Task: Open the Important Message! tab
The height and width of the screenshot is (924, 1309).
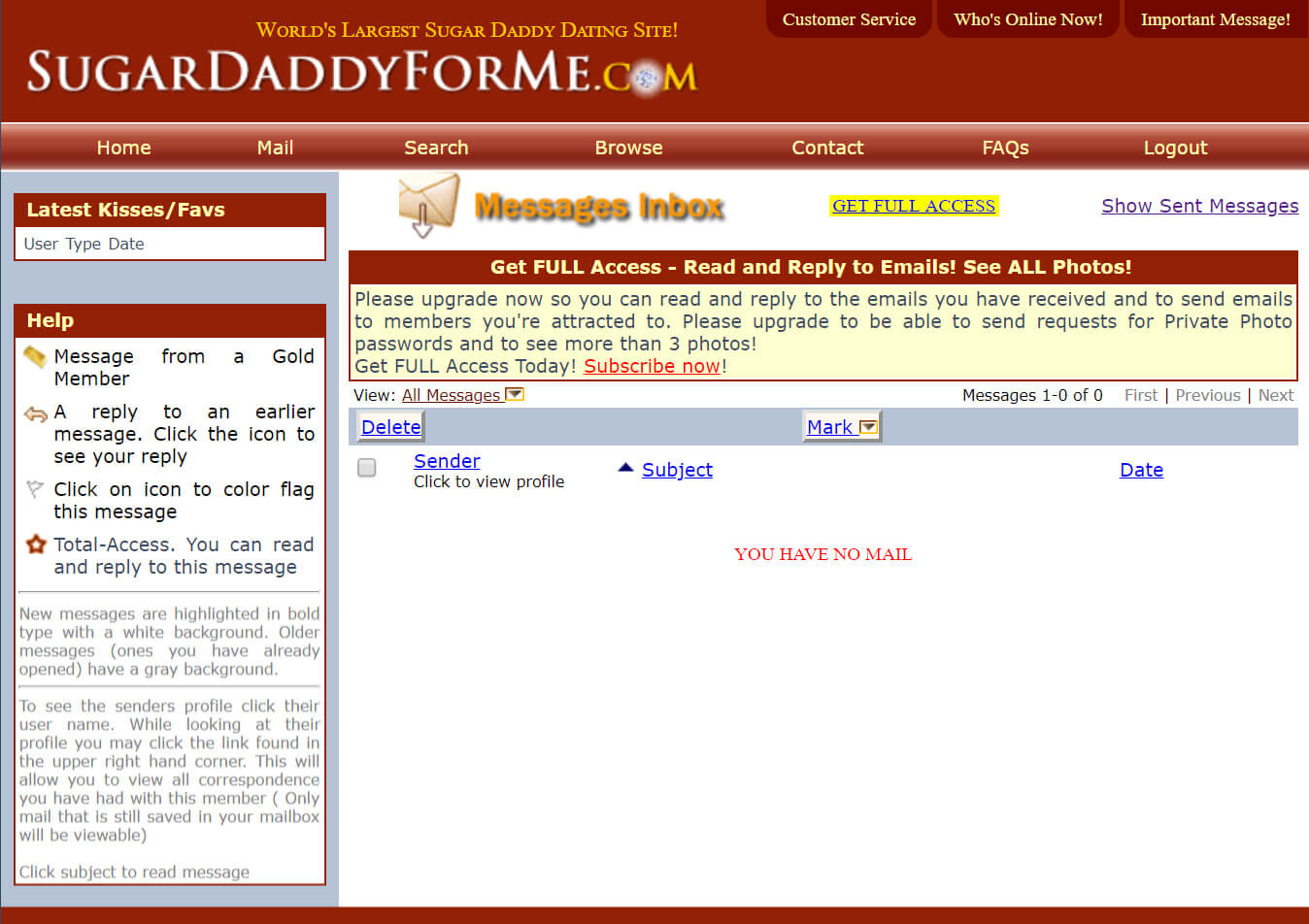Action: pos(1216,19)
